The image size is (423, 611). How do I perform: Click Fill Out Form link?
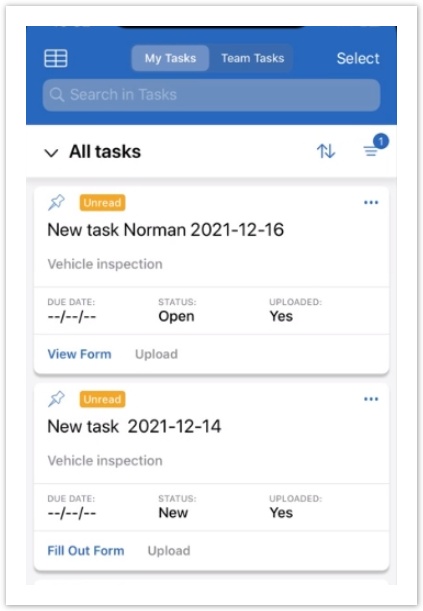coord(86,551)
